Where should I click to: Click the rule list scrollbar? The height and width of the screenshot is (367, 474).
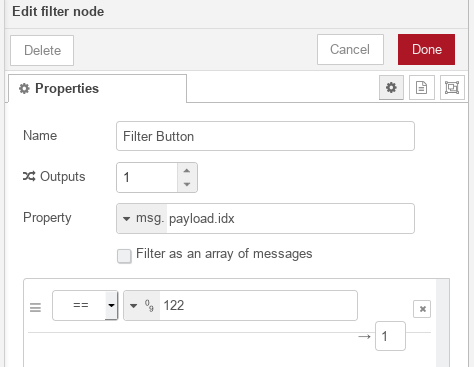click(443, 323)
